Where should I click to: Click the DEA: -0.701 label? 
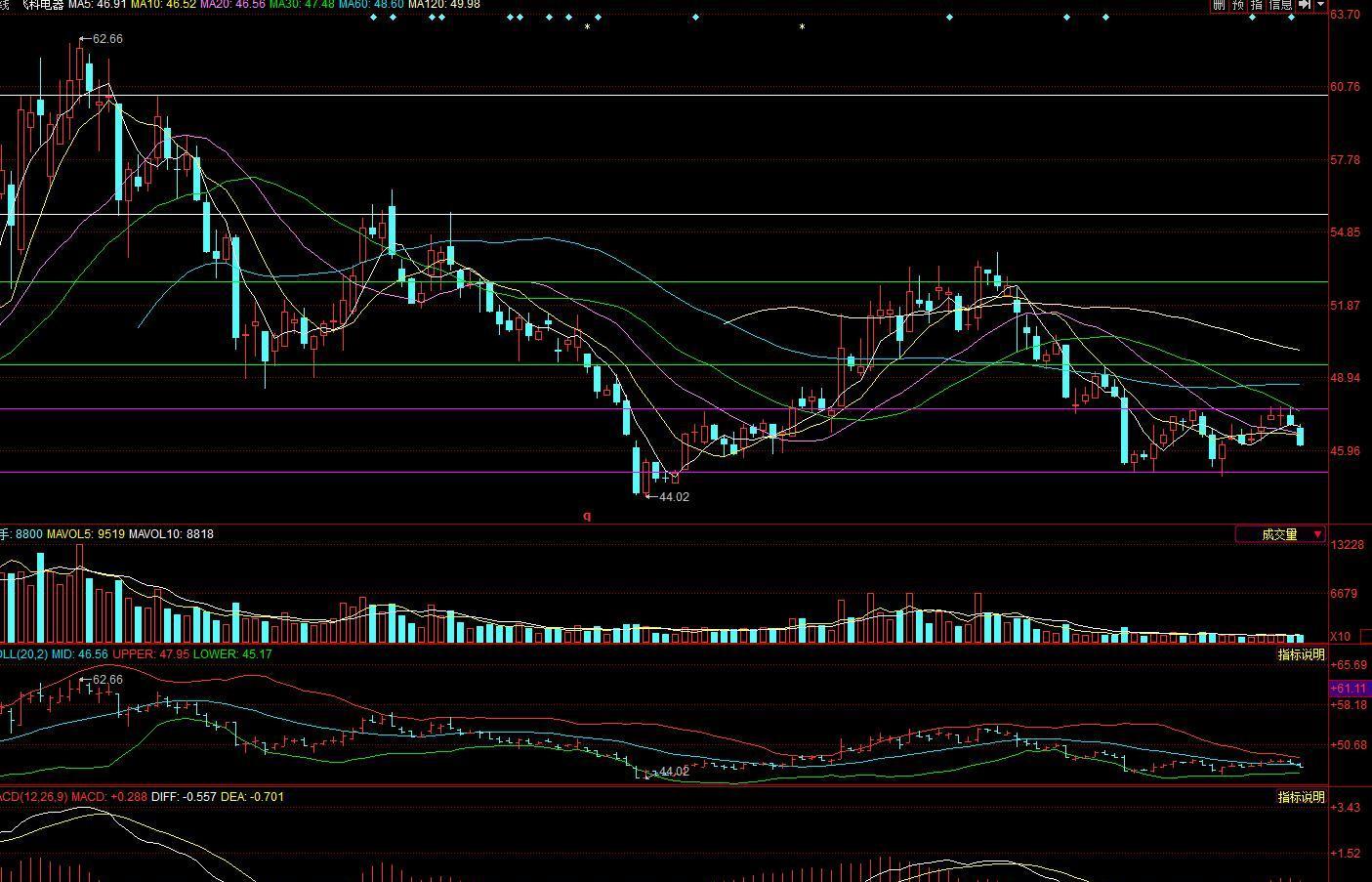pyautogui.click(x=253, y=797)
